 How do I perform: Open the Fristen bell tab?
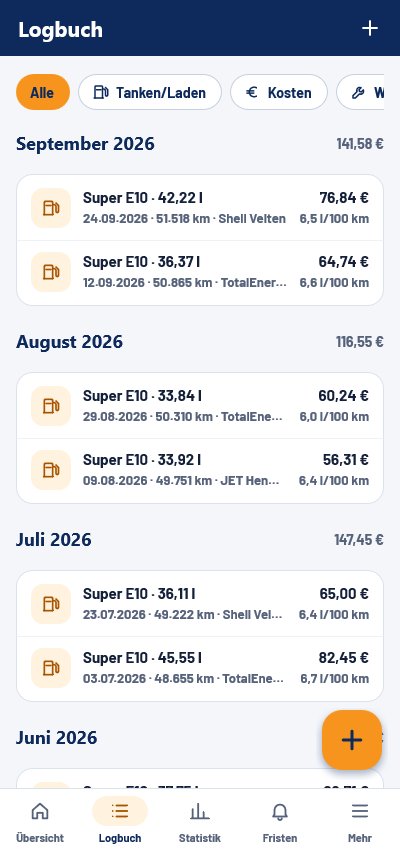click(x=280, y=823)
